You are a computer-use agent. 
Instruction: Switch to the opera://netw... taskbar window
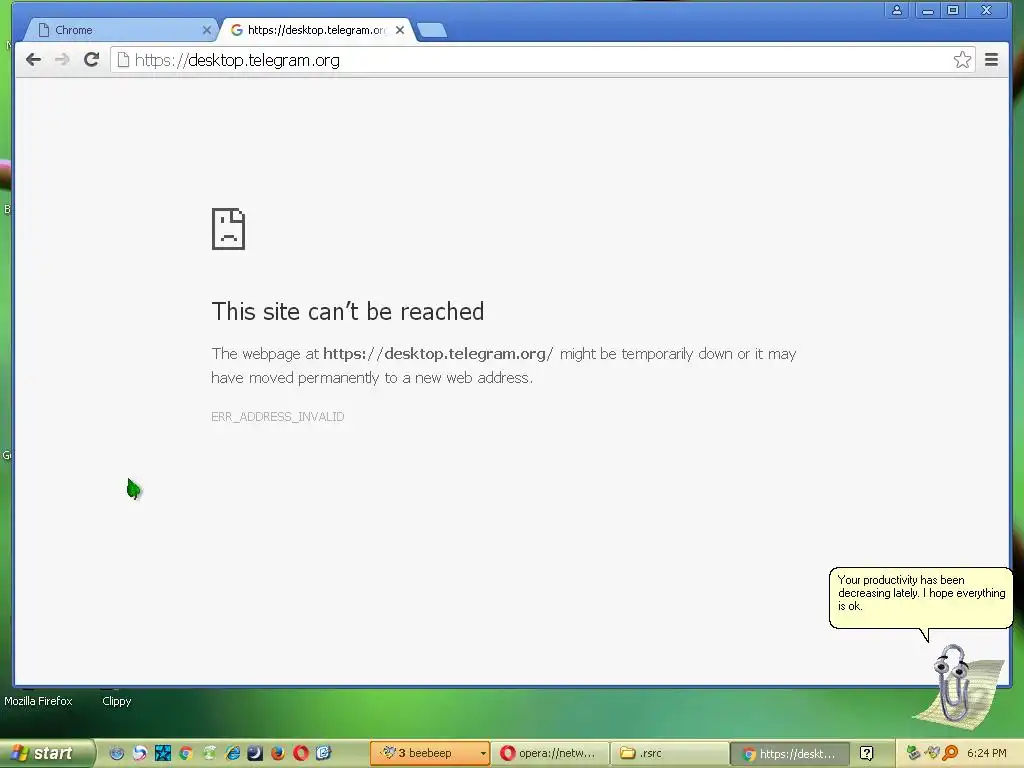click(x=550, y=753)
